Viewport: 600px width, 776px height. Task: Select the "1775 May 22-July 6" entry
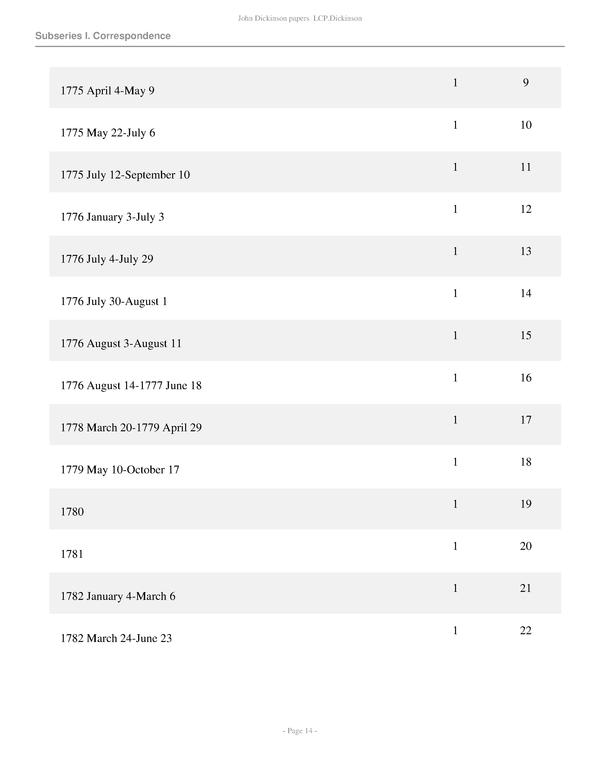click(108, 133)
